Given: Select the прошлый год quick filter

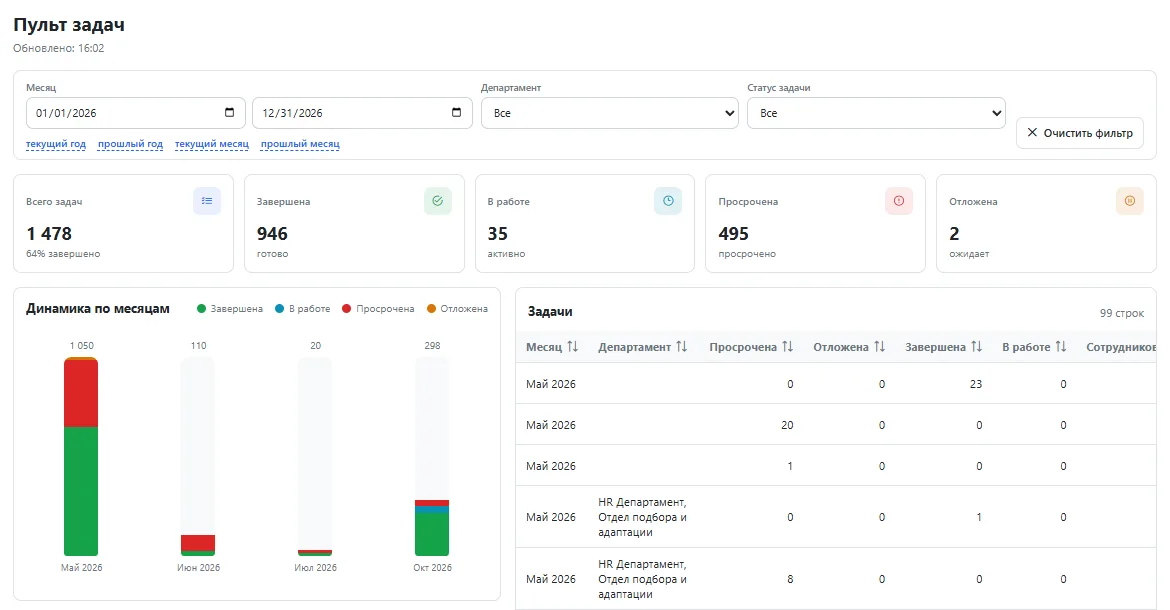Looking at the screenshot, I should click(x=131, y=144).
